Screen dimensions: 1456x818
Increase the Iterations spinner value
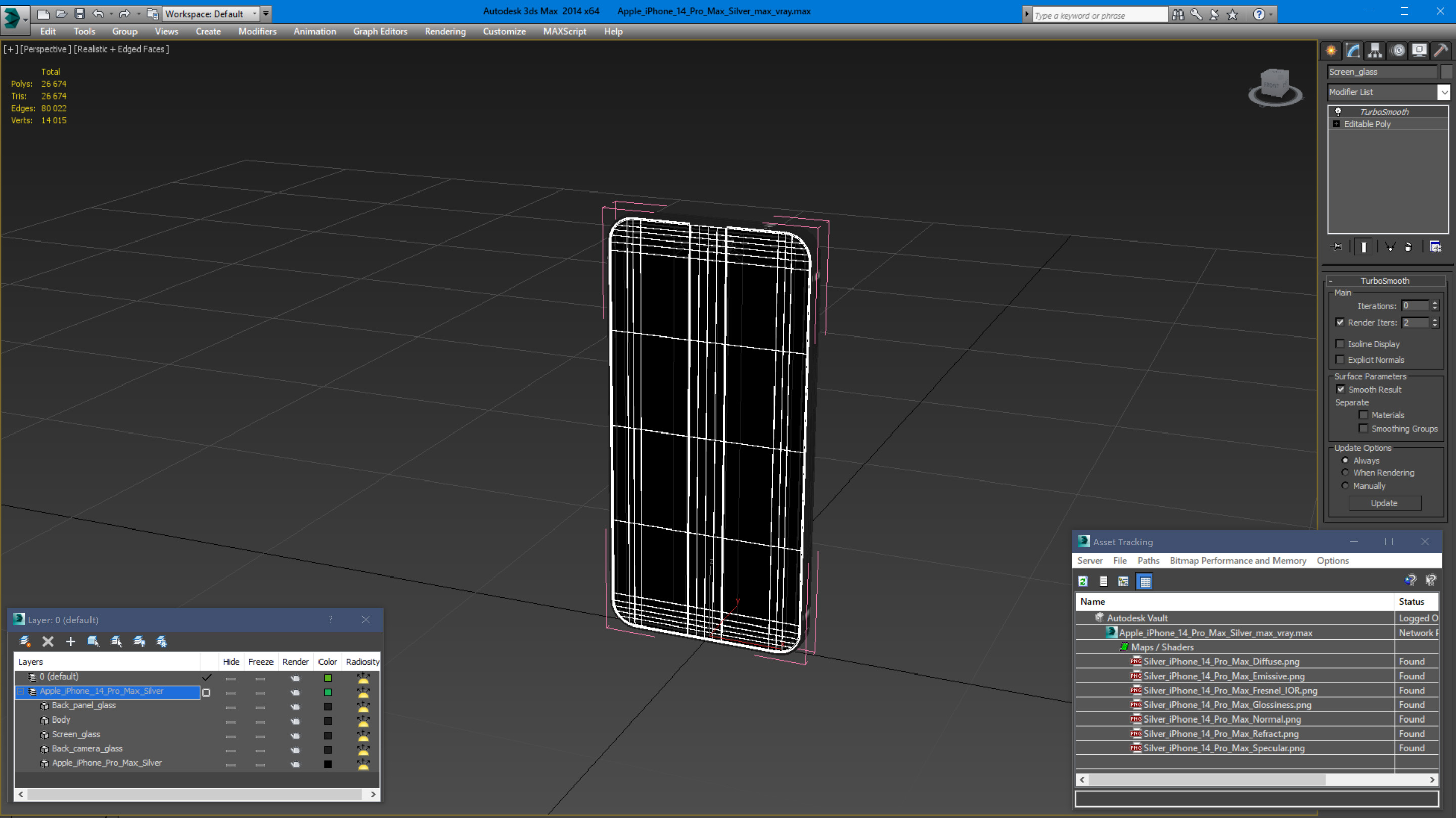[x=1435, y=303]
